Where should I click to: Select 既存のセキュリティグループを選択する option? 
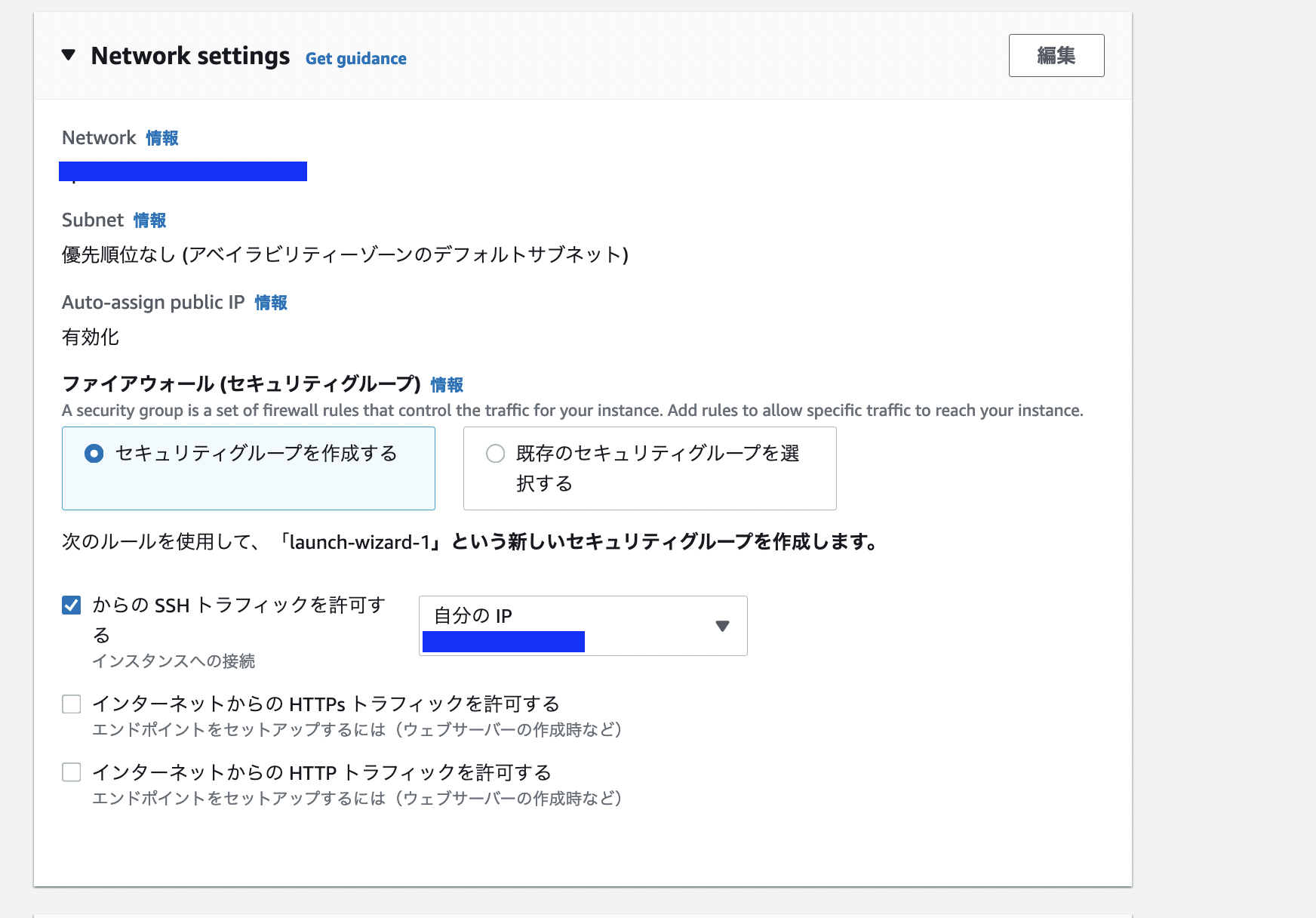pos(496,453)
